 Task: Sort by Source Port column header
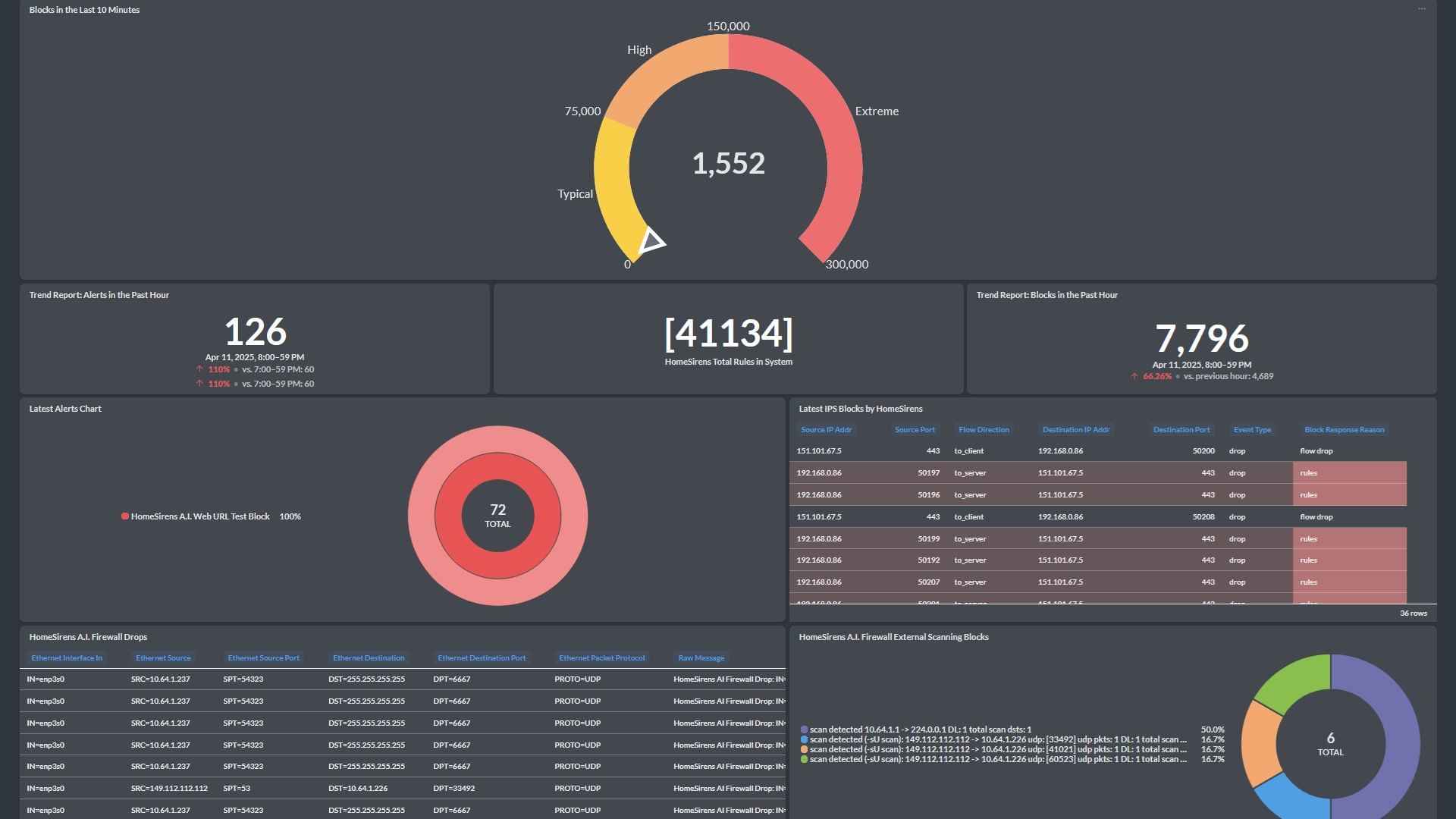click(915, 430)
